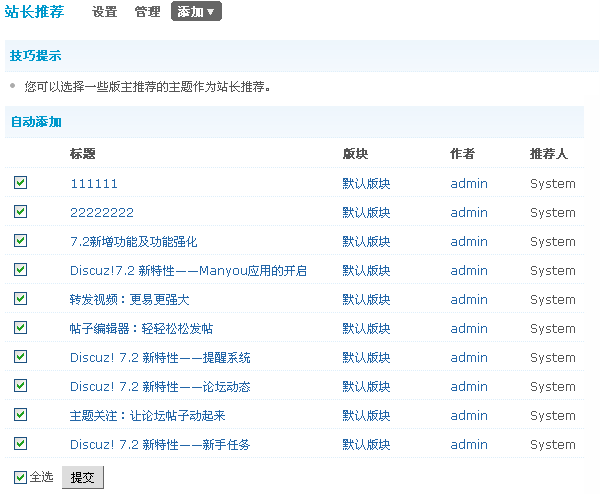Click admin author for 帖子编辑器 row

(x=469, y=329)
